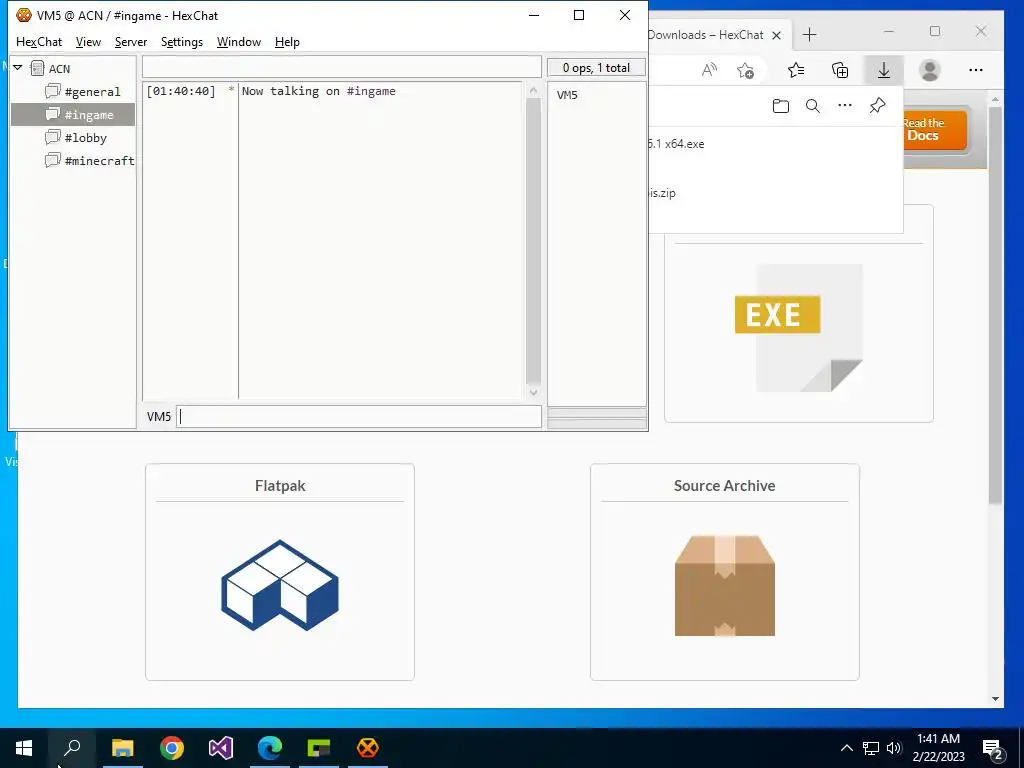
Task: Click the '0 ops, 1 total' label
Action: [596, 68]
